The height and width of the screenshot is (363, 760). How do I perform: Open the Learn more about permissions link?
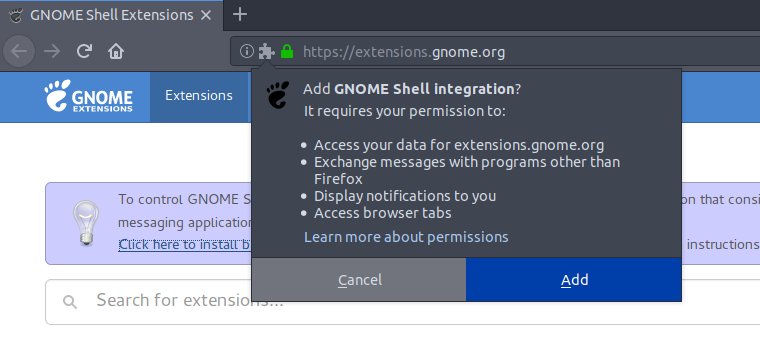click(x=406, y=237)
